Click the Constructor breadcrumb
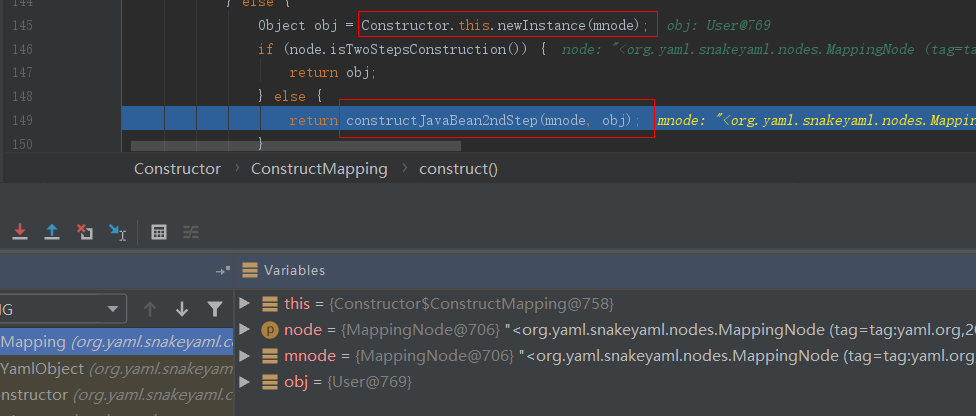Screen dimensions: 976x416 177,169
